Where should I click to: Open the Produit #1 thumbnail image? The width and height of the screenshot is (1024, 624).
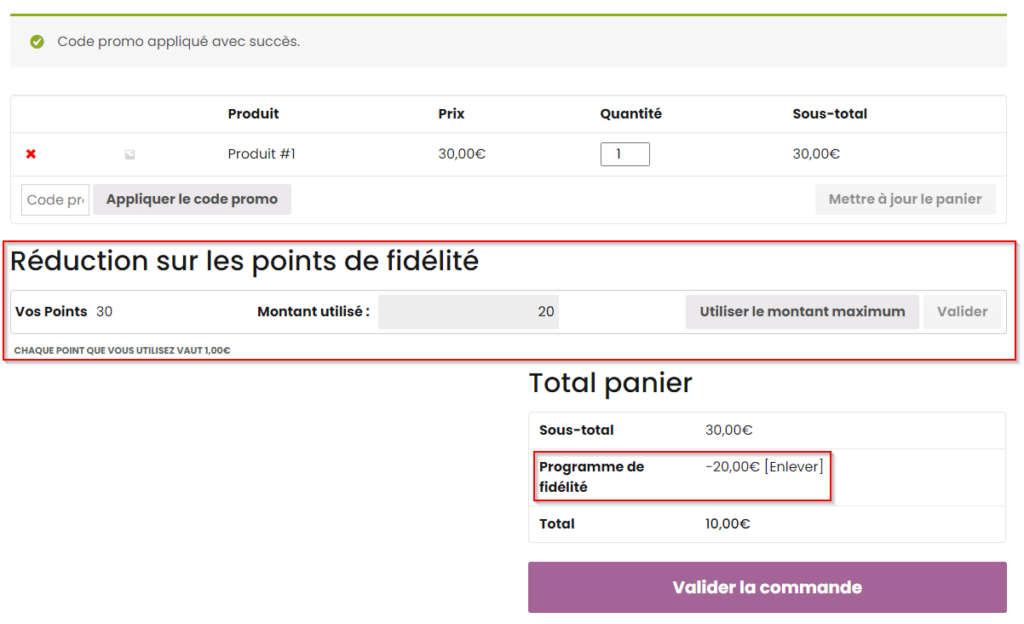click(129, 155)
